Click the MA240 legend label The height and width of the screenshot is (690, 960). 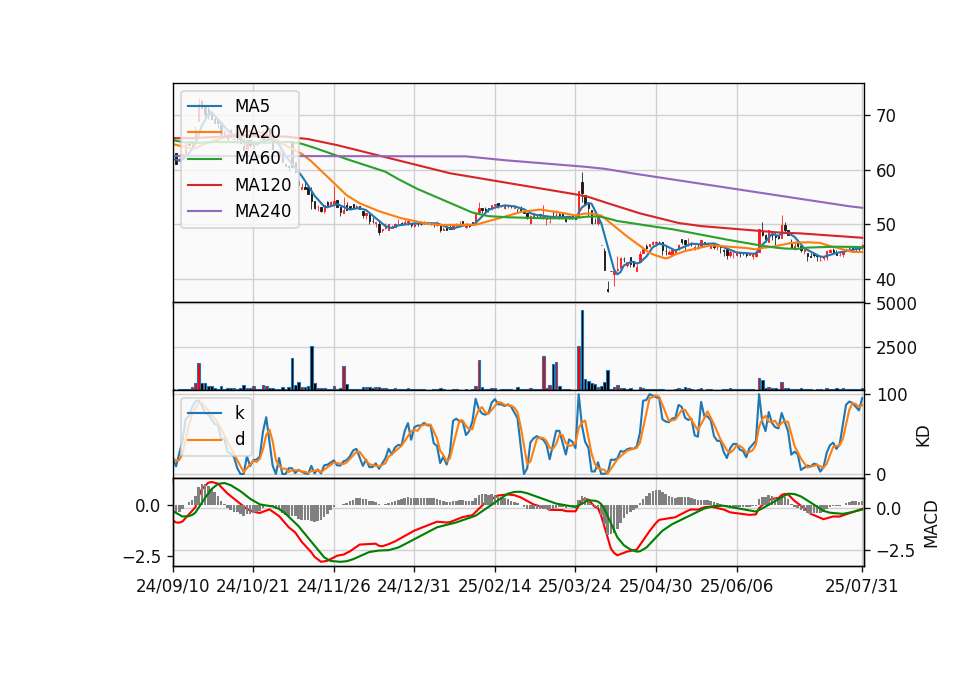pyautogui.click(x=263, y=211)
